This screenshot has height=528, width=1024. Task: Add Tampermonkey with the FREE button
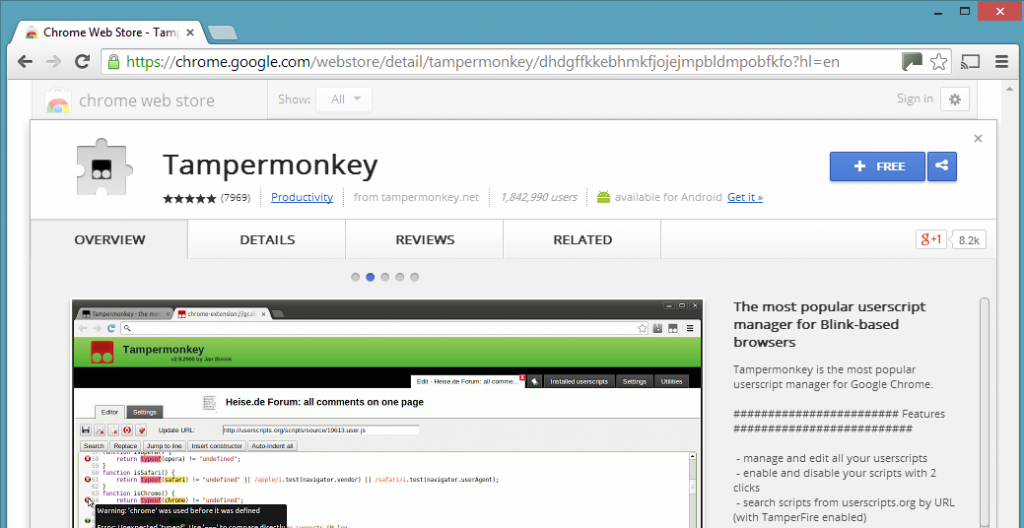[877, 167]
